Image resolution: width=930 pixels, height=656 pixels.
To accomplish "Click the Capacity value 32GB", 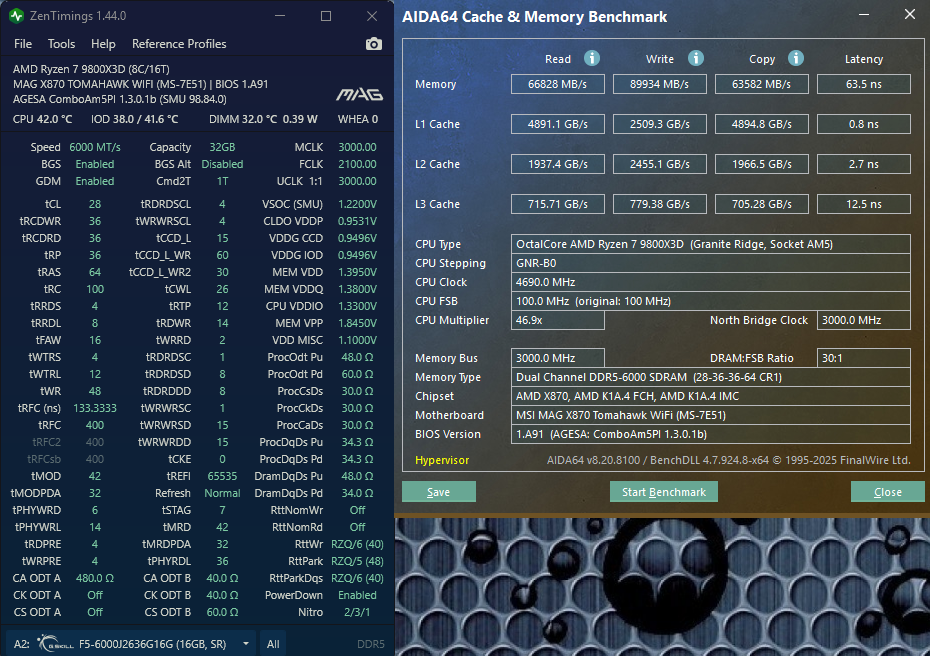I will click(x=222, y=147).
